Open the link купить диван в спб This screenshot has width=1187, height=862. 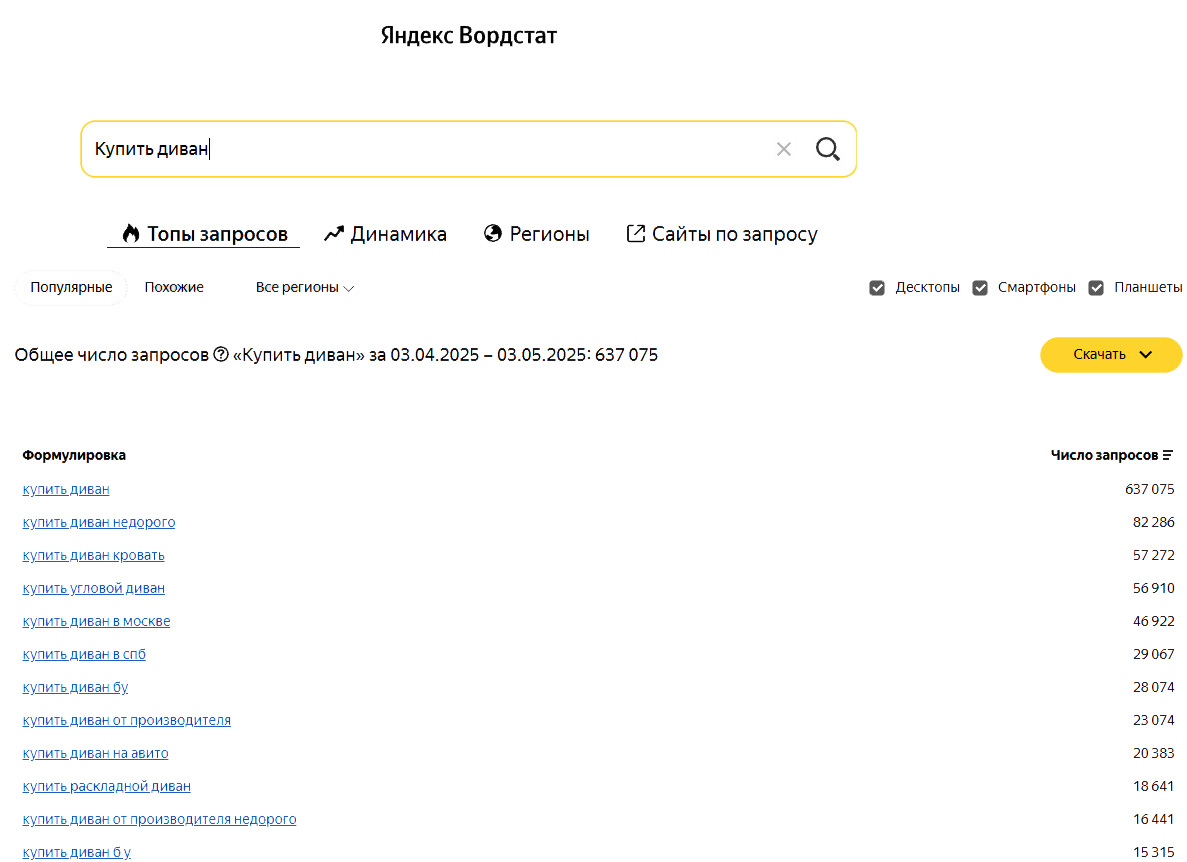pos(84,655)
